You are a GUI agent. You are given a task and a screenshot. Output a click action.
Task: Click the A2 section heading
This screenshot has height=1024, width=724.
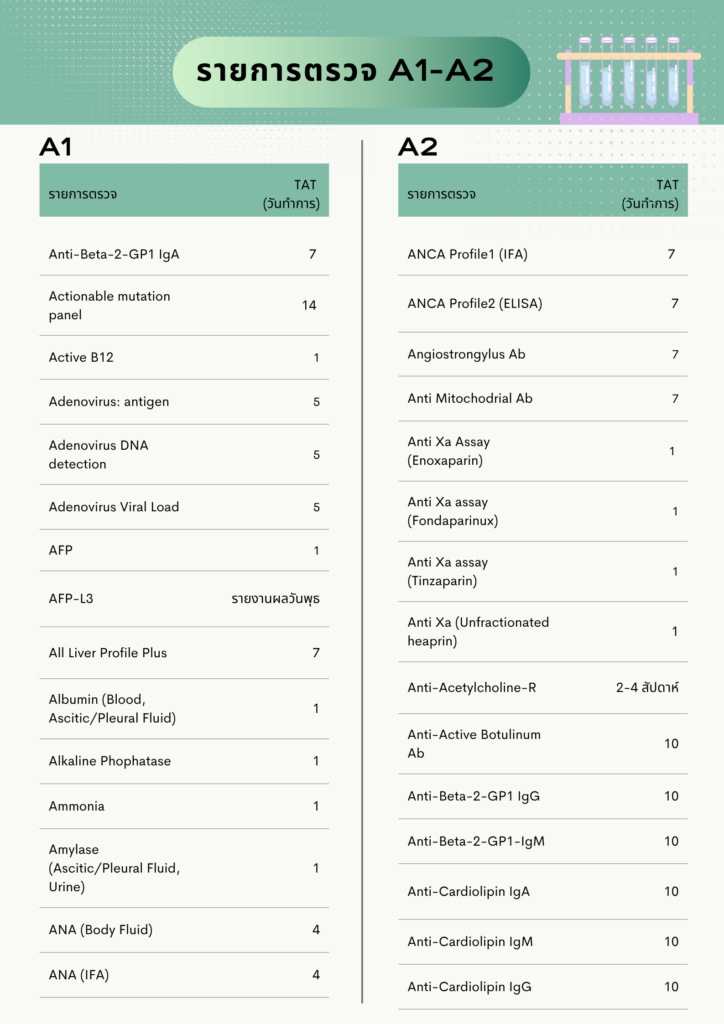418,147
